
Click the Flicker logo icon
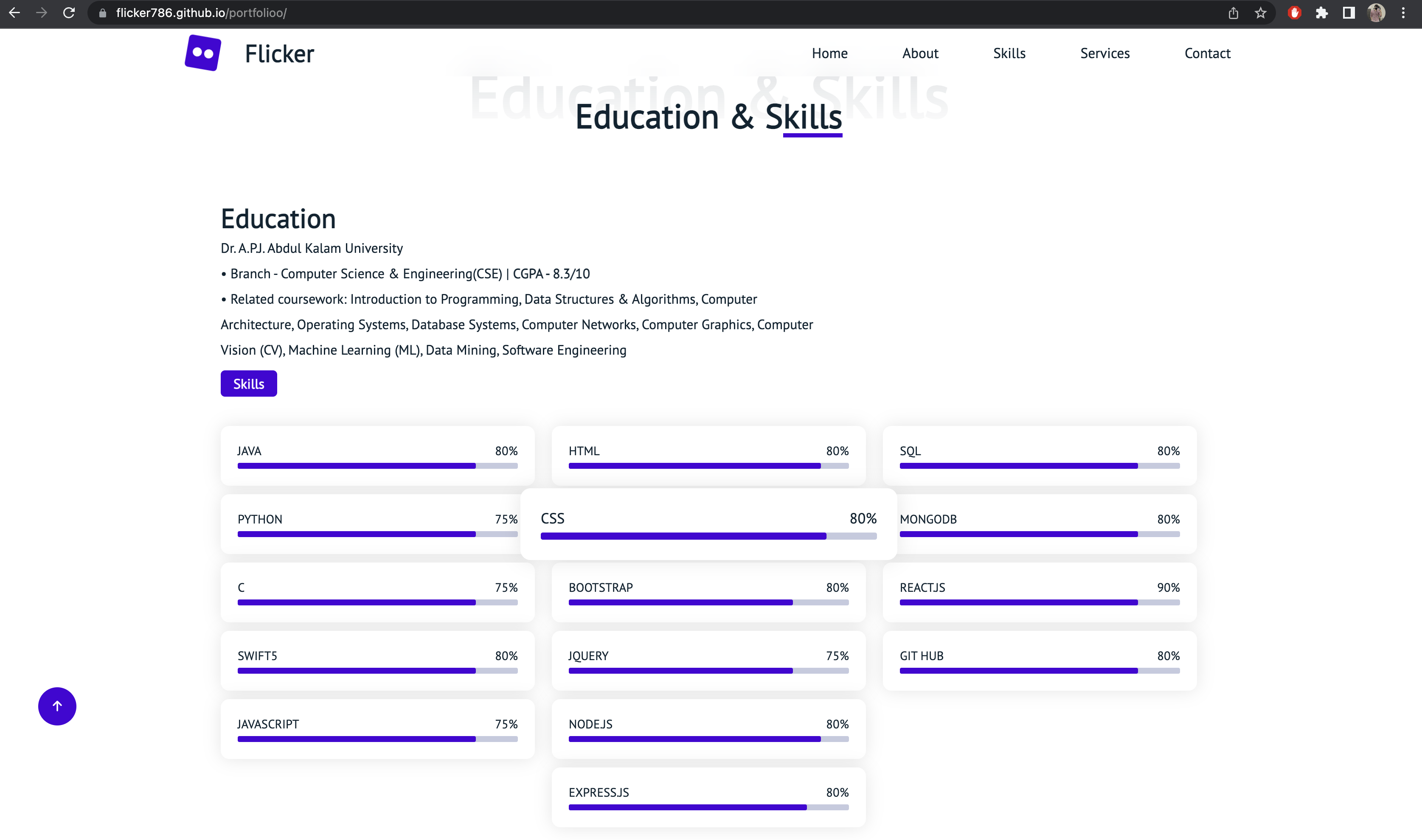202,53
